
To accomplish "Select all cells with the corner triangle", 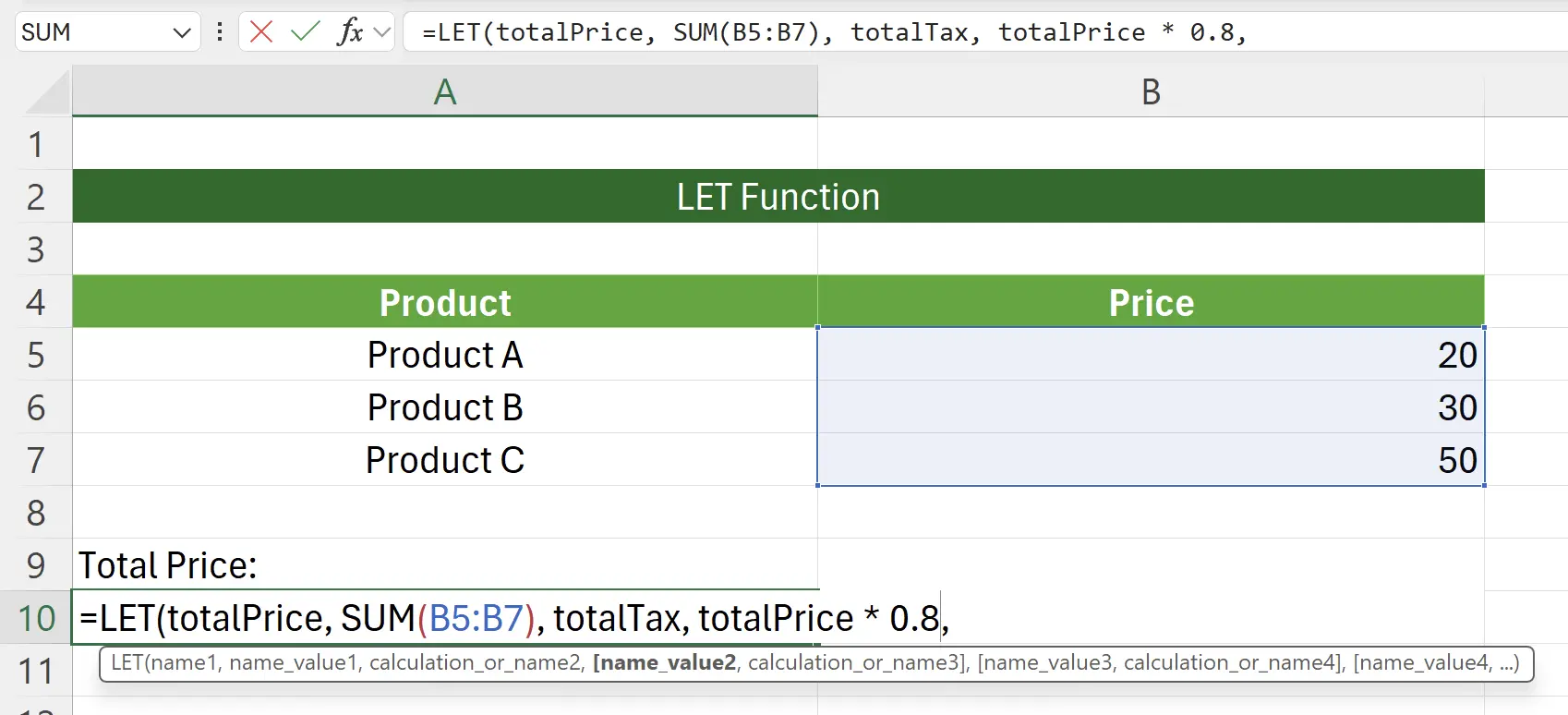I will pyautogui.click(x=46, y=91).
